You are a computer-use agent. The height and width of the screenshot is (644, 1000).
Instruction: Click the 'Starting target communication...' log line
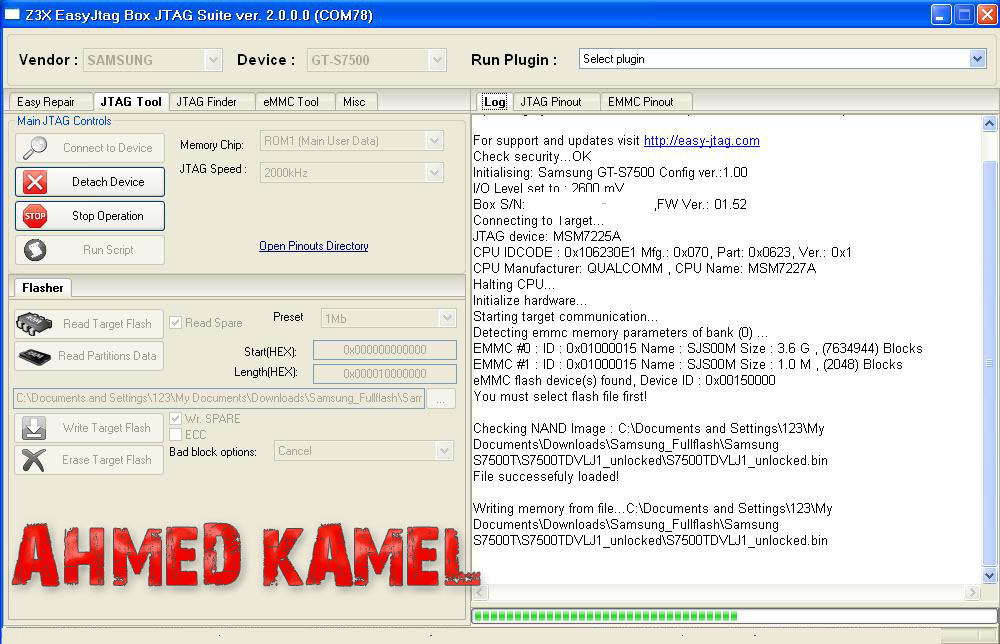pos(565,316)
